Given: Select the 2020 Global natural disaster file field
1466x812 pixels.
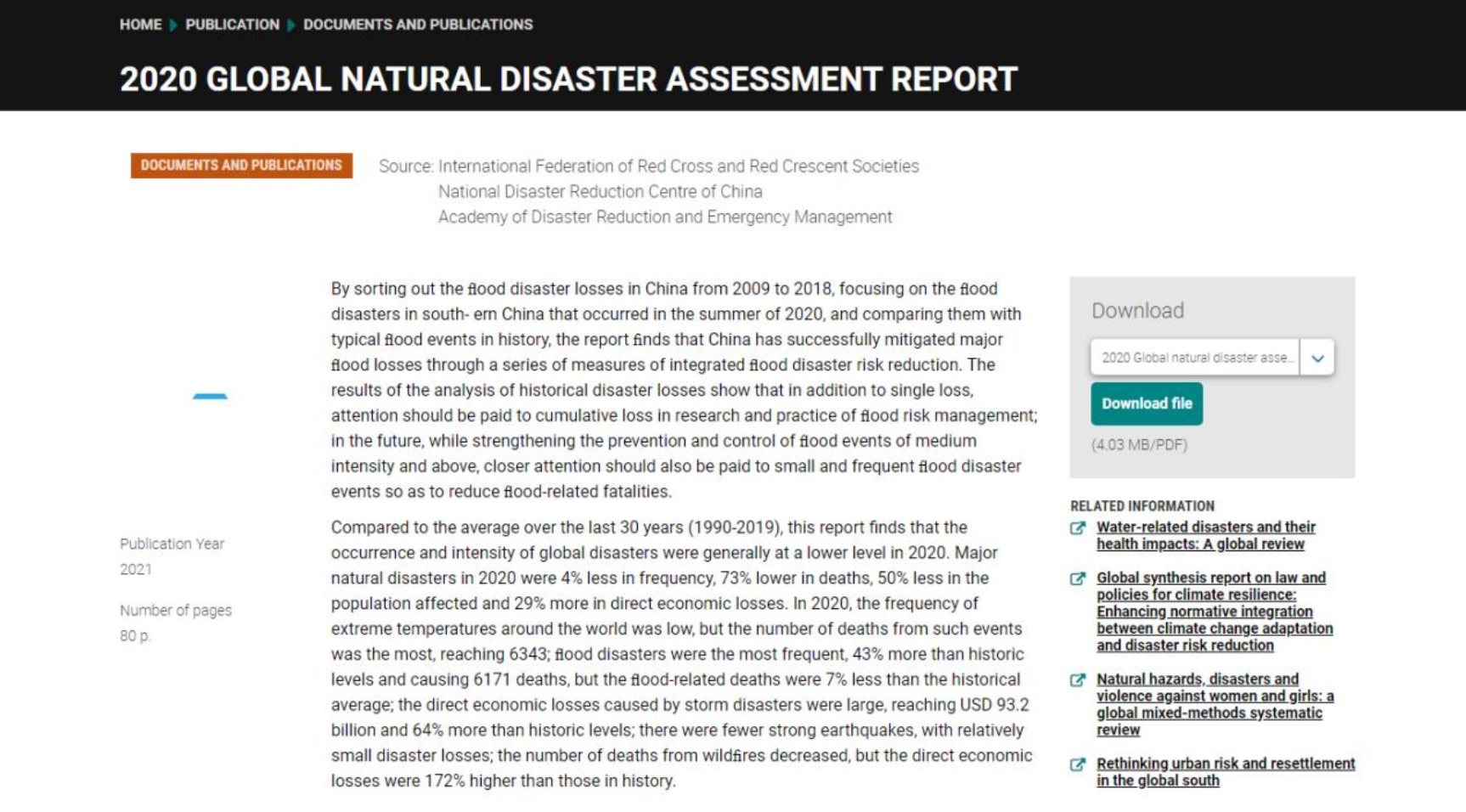Looking at the screenshot, I should click(1195, 358).
